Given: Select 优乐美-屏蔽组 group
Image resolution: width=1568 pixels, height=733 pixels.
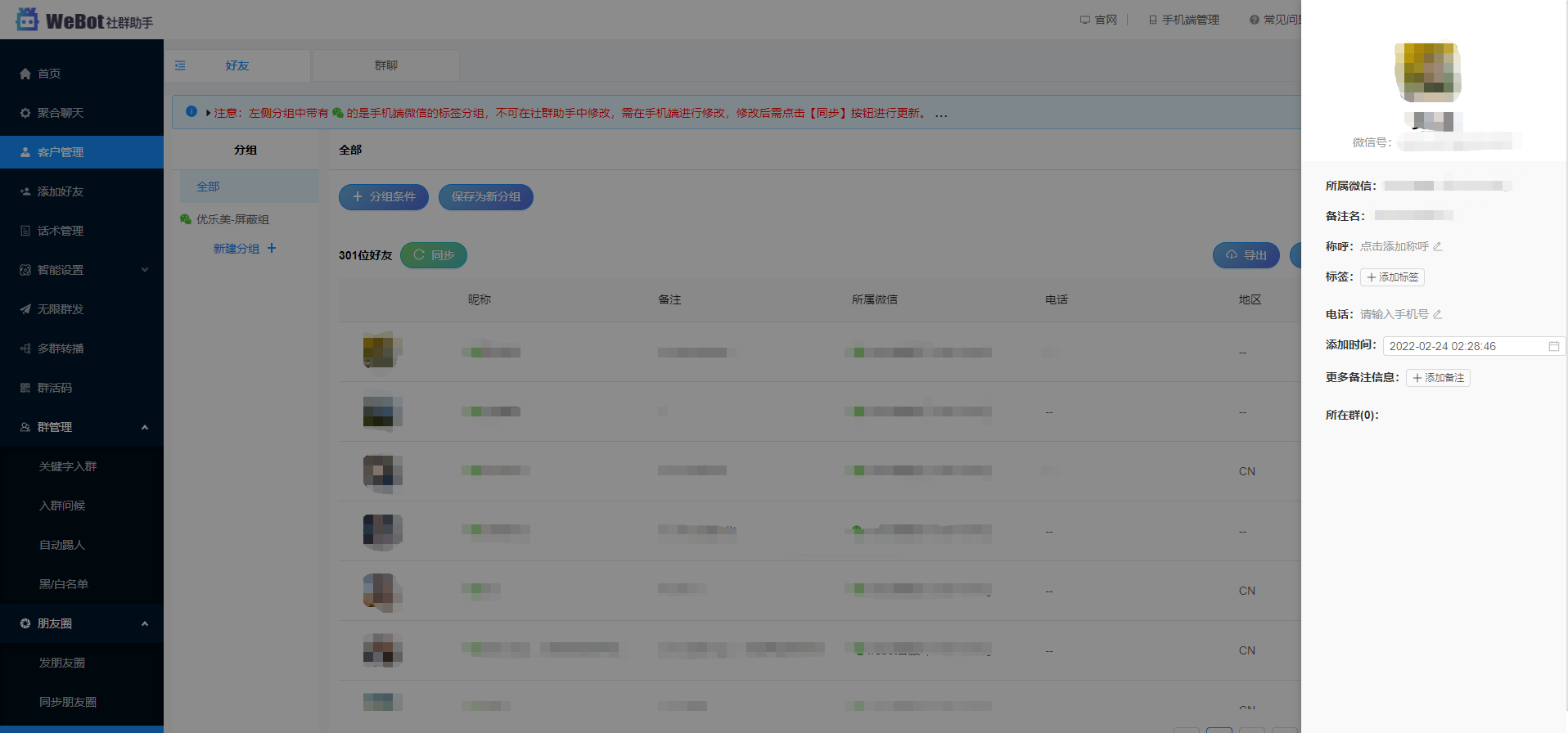Looking at the screenshot, I should click(232, 219).
